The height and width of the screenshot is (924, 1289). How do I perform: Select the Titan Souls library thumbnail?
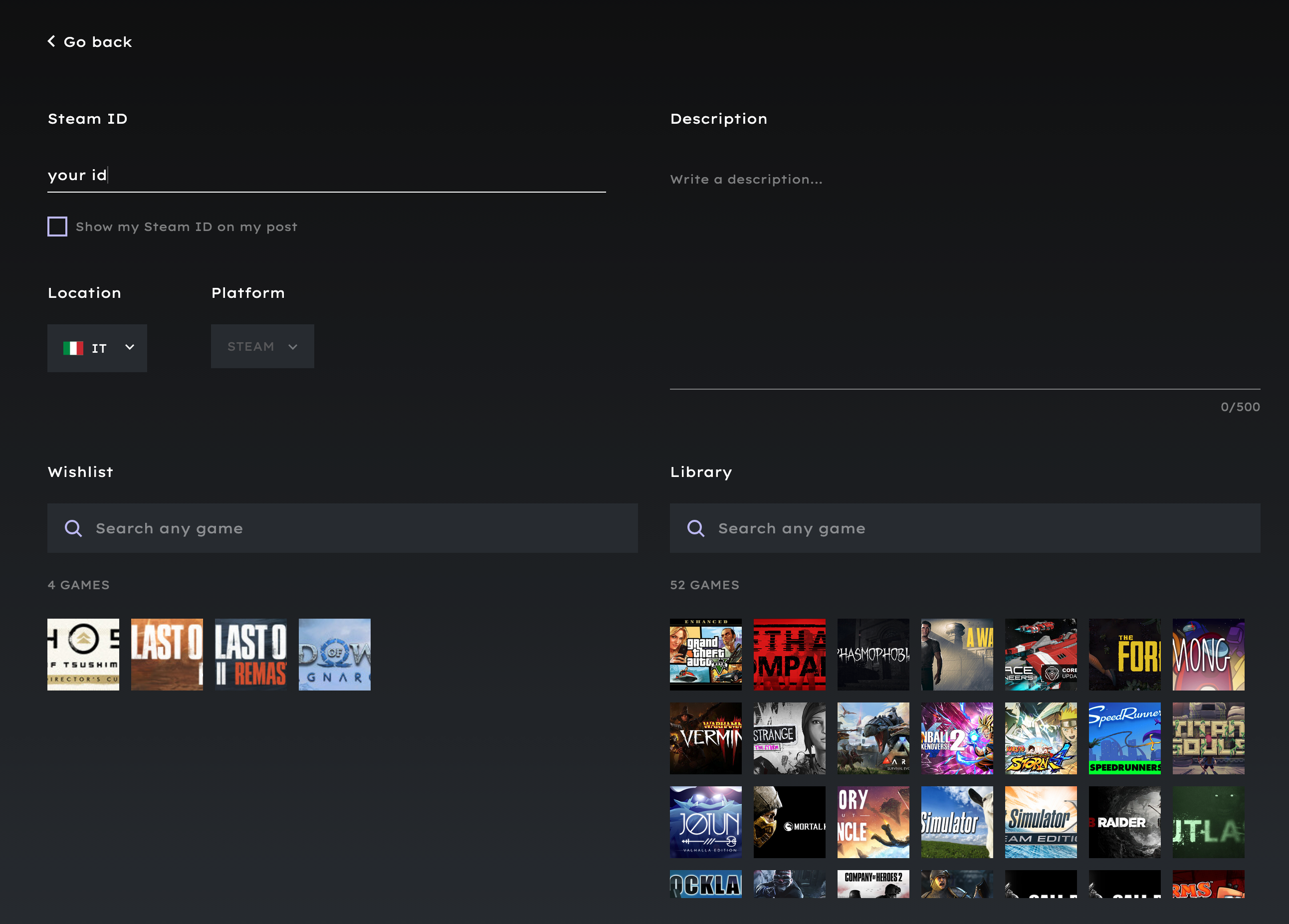pyautogui.click(x=1208, y=738)
